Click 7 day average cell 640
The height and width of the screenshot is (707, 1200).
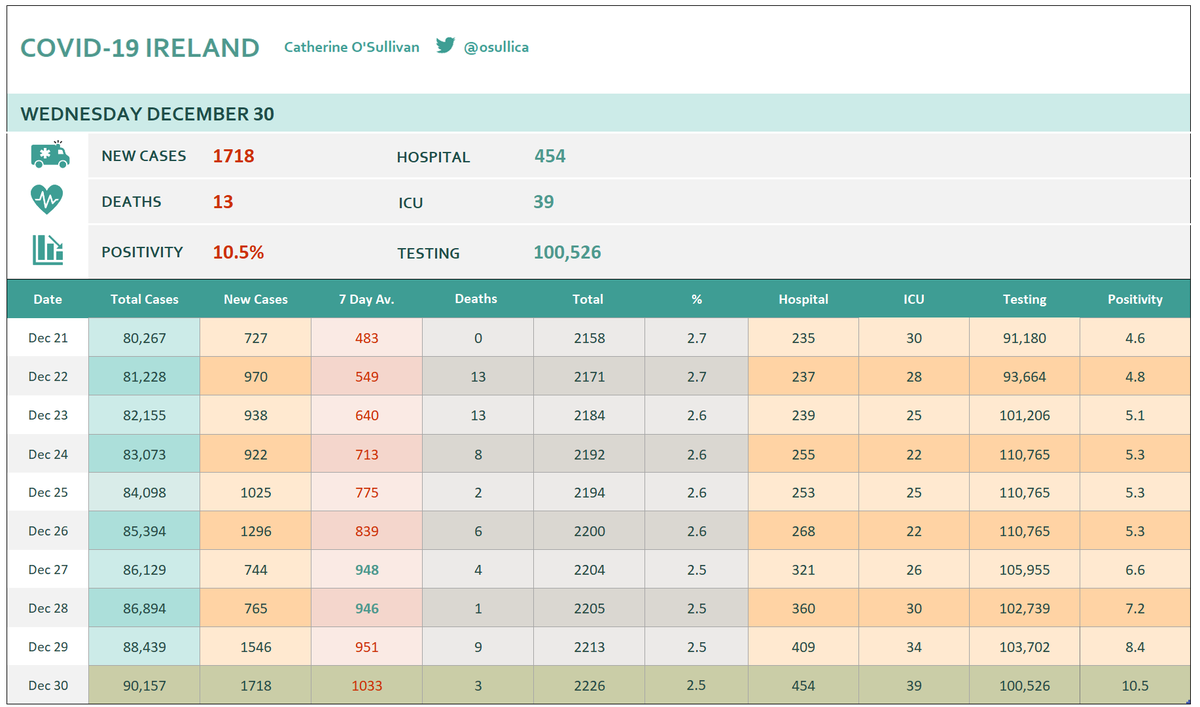(x=366, y=415)
